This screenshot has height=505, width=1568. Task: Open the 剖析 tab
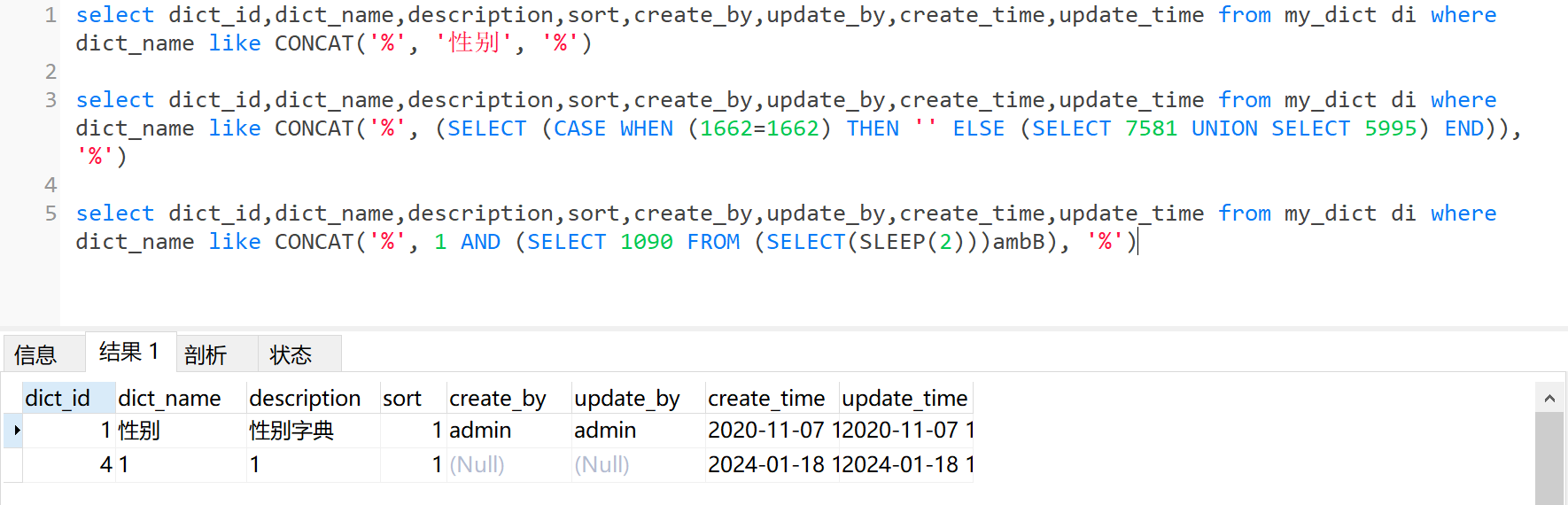[x=206, y=354]
